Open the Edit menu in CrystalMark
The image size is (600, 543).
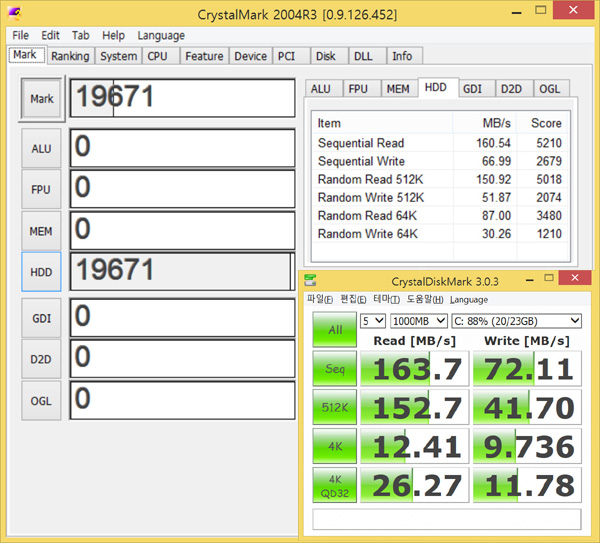click(50, 35)
